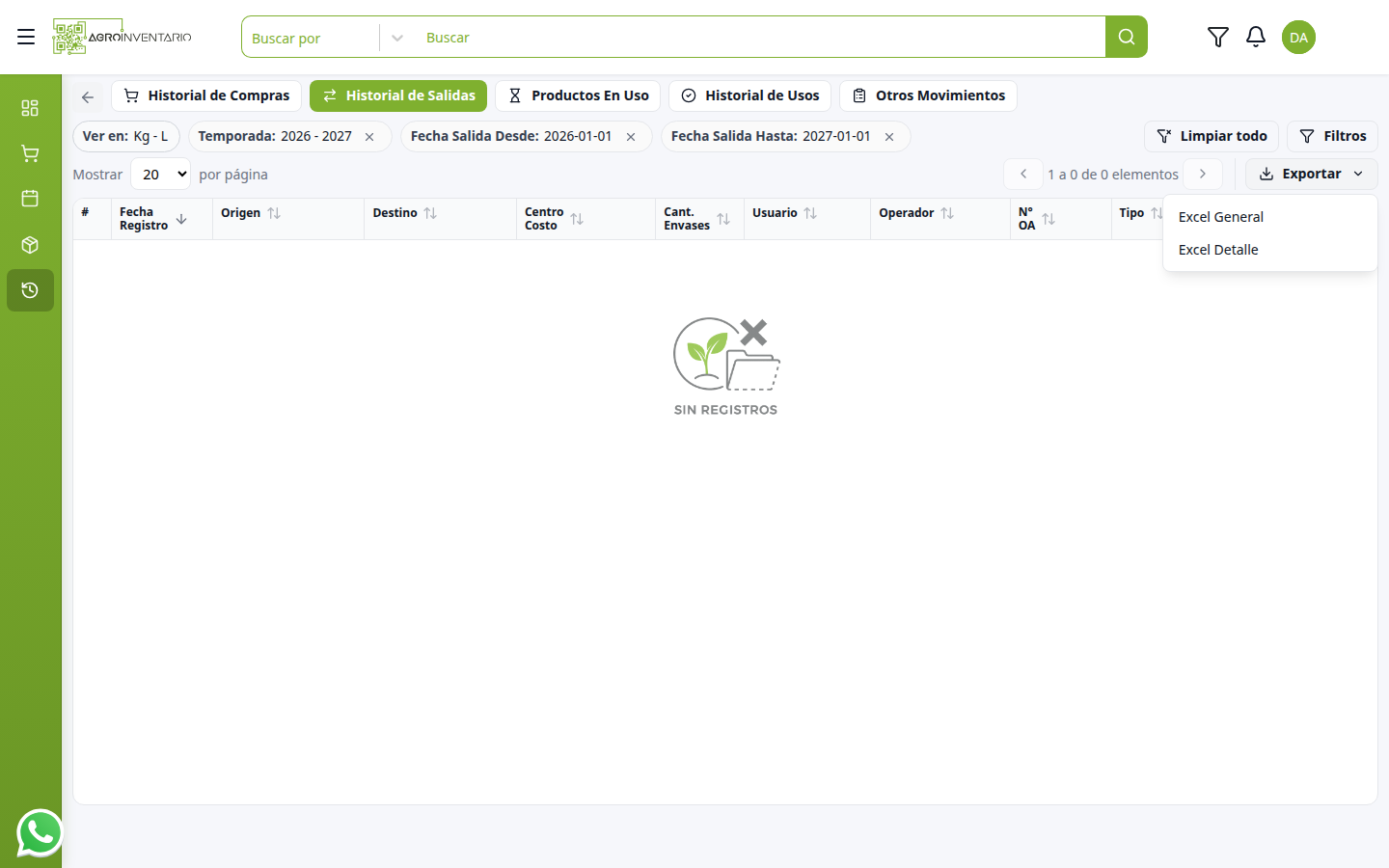This screenshot has width=1389, height=868.
Task: Open the box inventory icon in sidebar
Action: click(x=30, y=245)
